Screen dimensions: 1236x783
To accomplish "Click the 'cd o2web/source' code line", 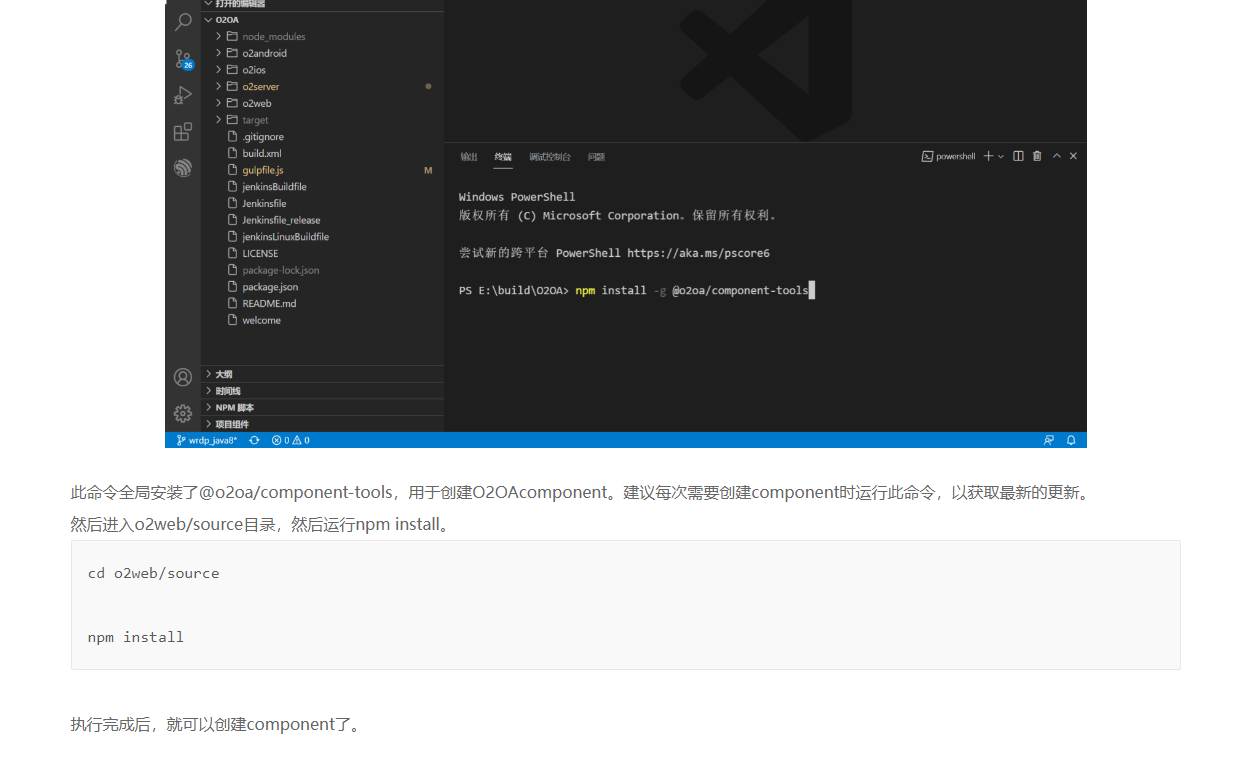I will pyautogui.click(x=153, y=573).
